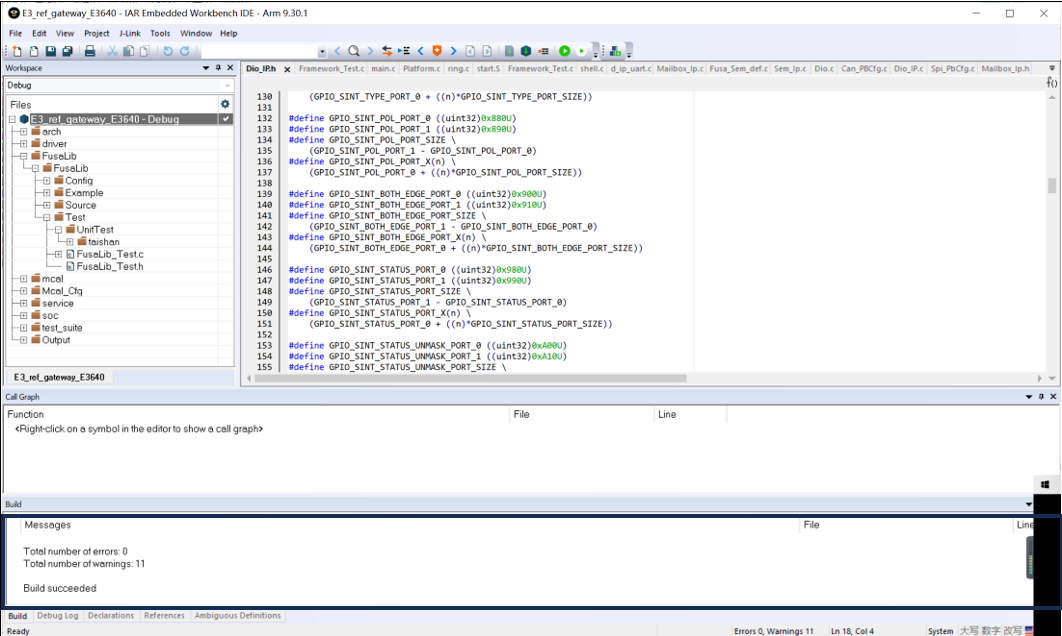This screenshot has width=1062, height=636.
Task: Pin the Workspace panel
Action: pyautogui.click(x=218, y=68)
